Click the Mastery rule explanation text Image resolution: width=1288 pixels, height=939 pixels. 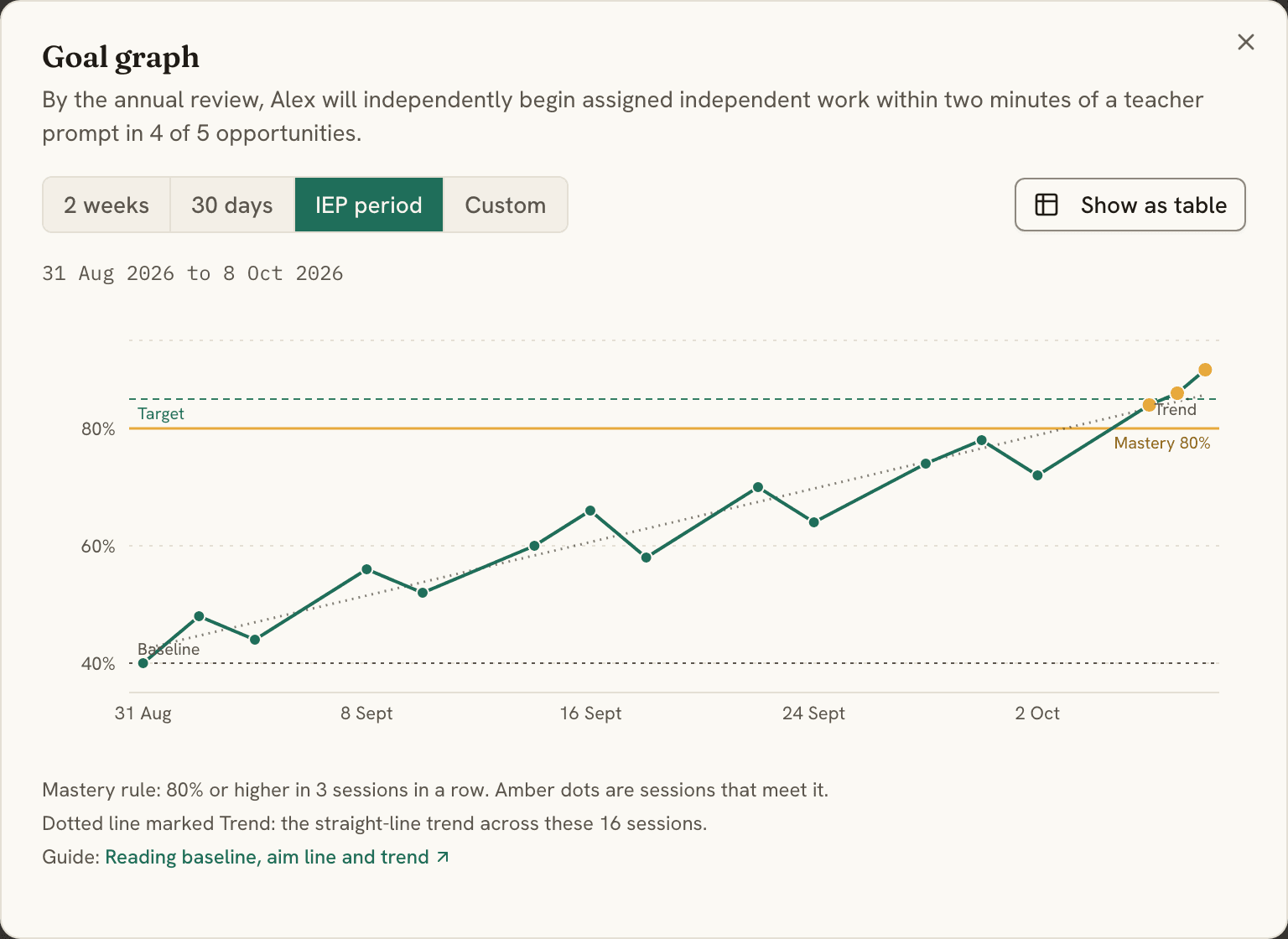(435, 790)
